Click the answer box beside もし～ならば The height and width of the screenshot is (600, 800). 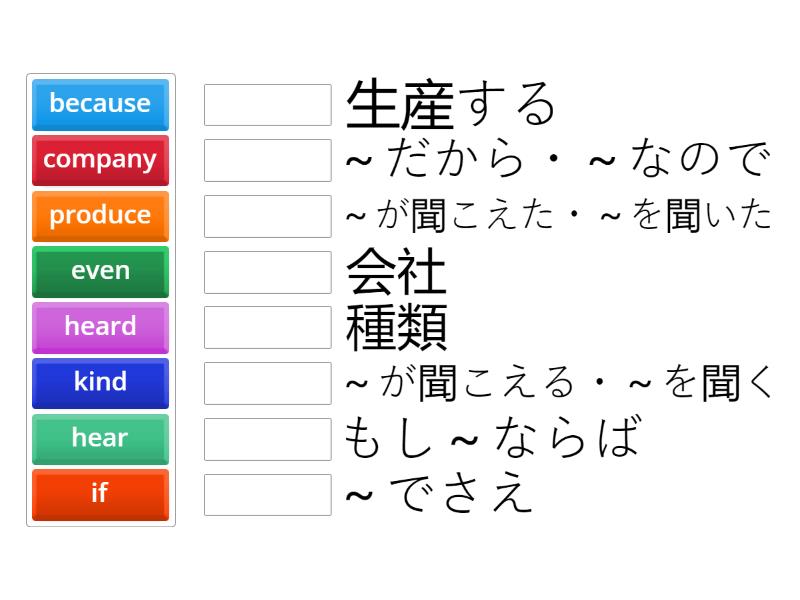click(x=266, y=439)
